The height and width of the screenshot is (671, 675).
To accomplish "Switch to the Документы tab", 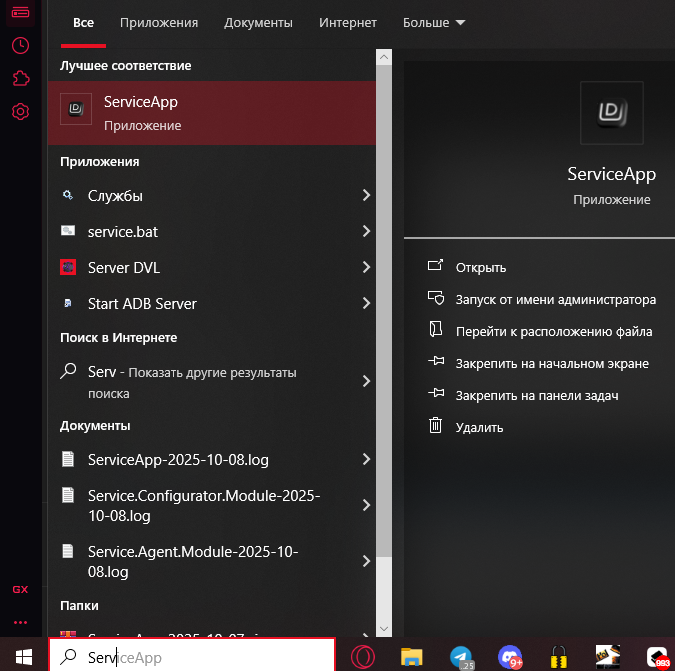I will click(x=258, y=22).
